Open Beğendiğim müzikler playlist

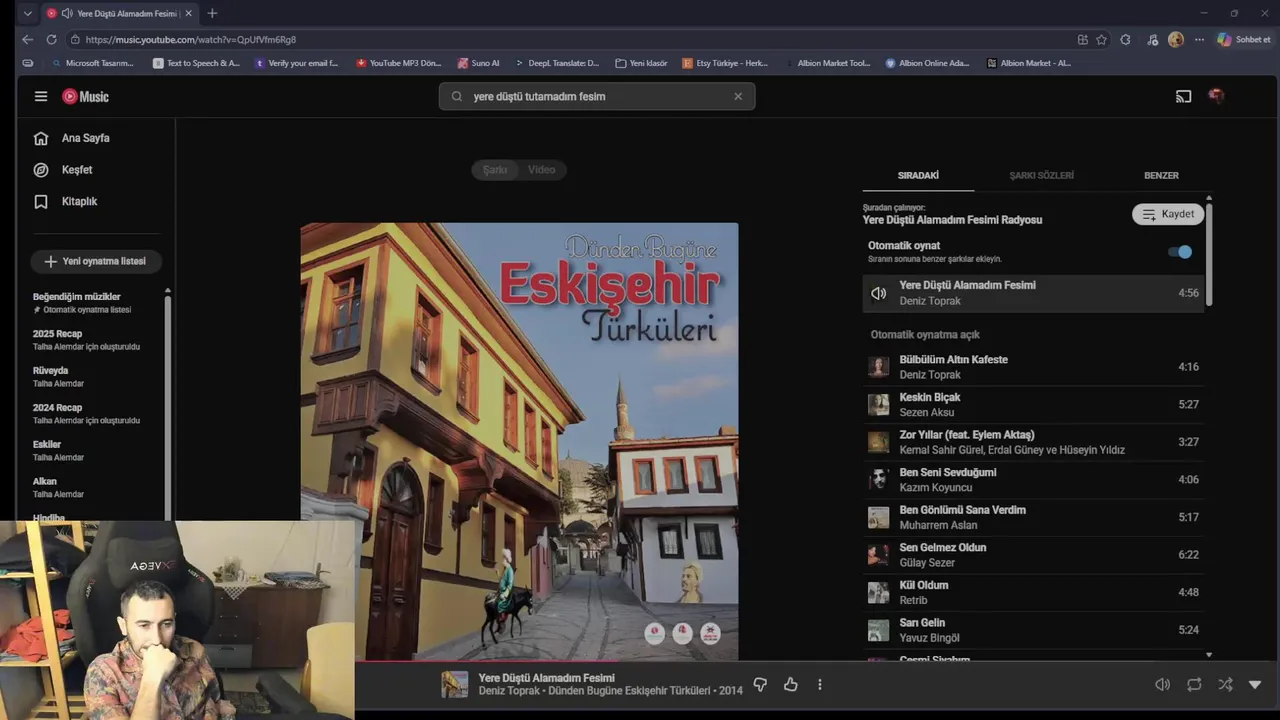point(95,303)
